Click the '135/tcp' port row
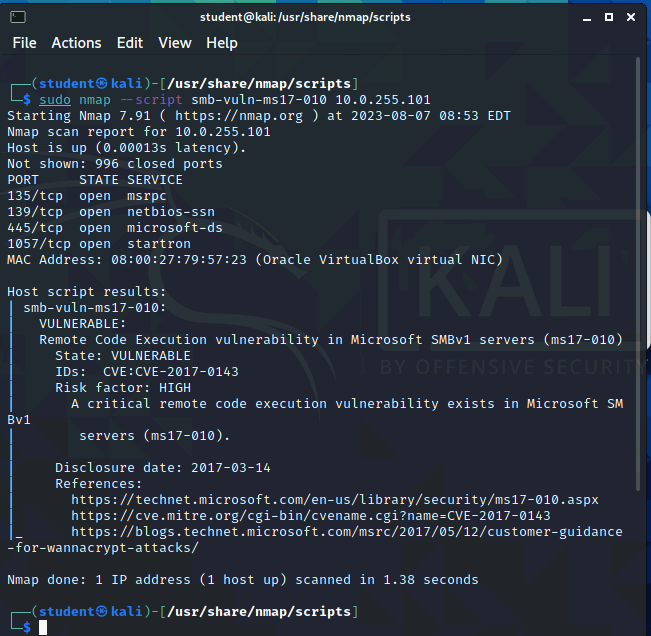This screenshot has height=636, width=651. pos(87,196)
